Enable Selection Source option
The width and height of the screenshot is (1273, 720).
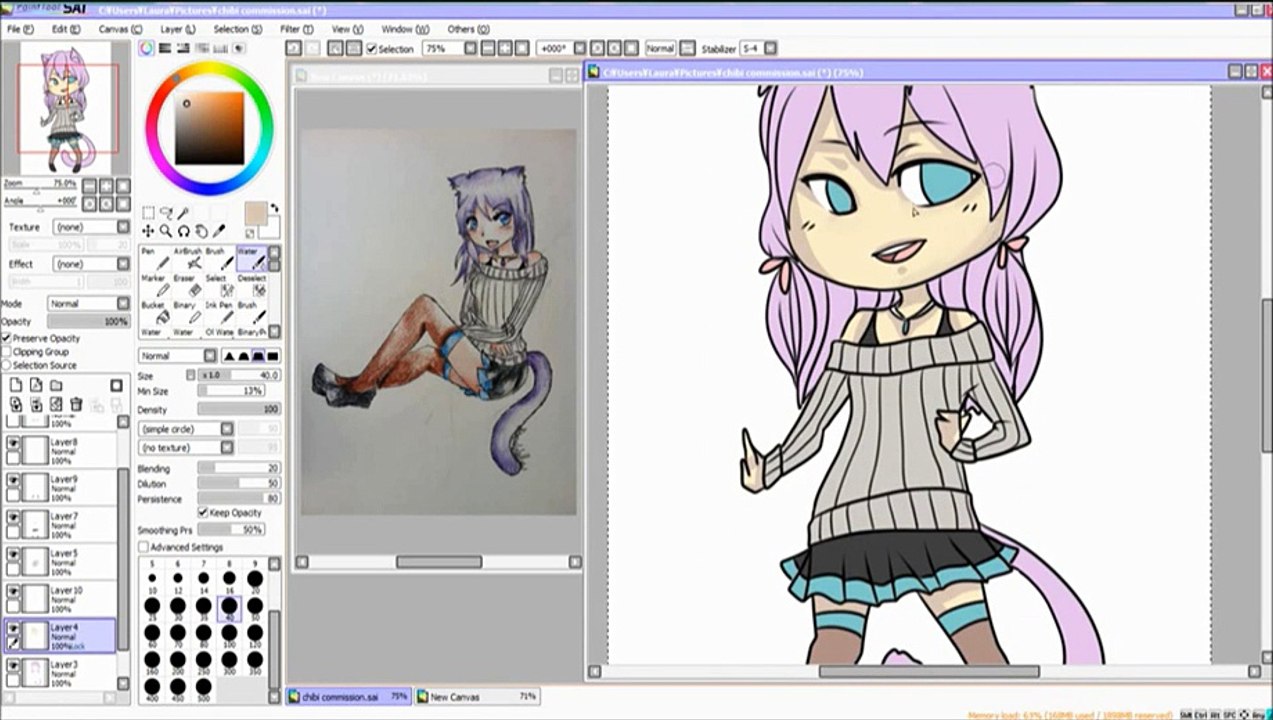point(7,365)
